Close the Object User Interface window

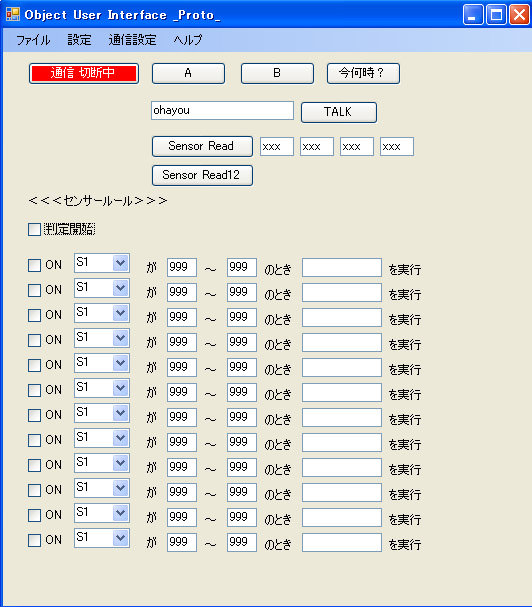click(x=519, y=15)
